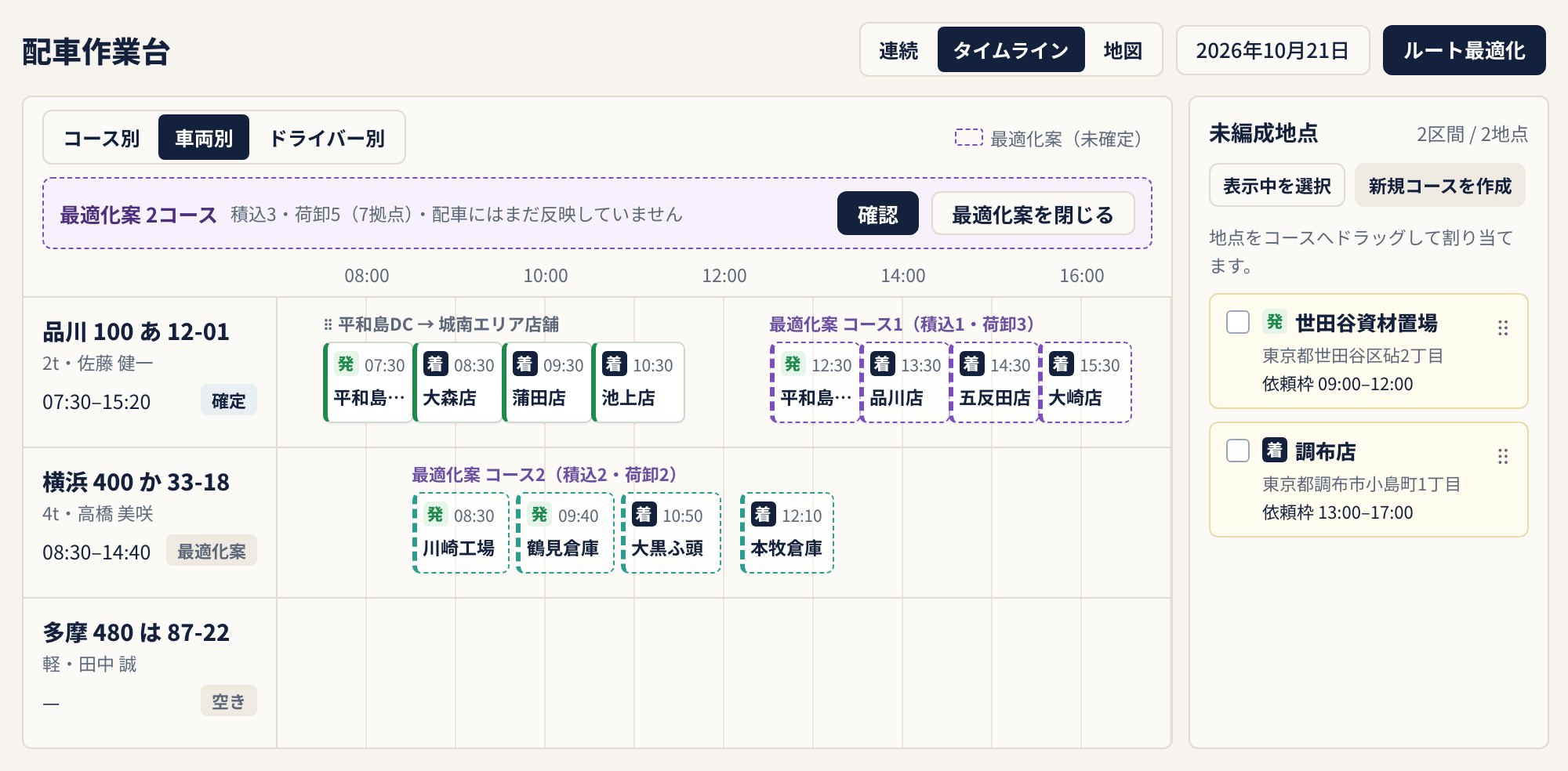
Task: Click 着 icon on 10:30 池上店 stop
Action: click(x=614, y=364)
